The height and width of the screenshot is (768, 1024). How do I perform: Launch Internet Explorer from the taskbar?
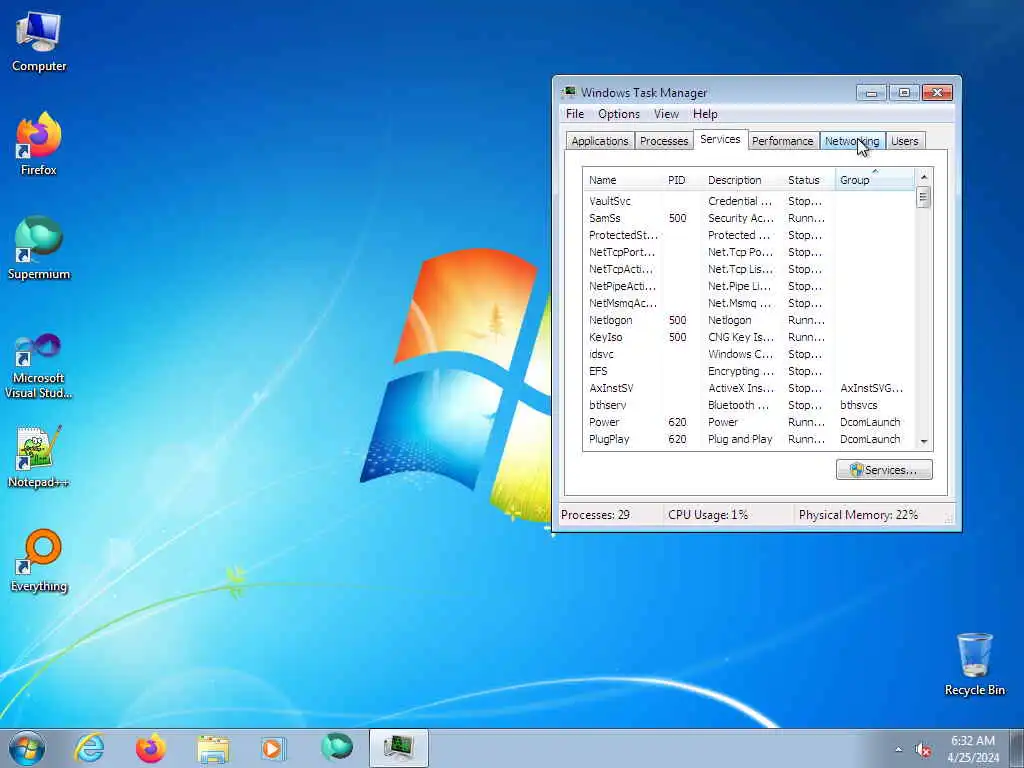pos(89,748)
